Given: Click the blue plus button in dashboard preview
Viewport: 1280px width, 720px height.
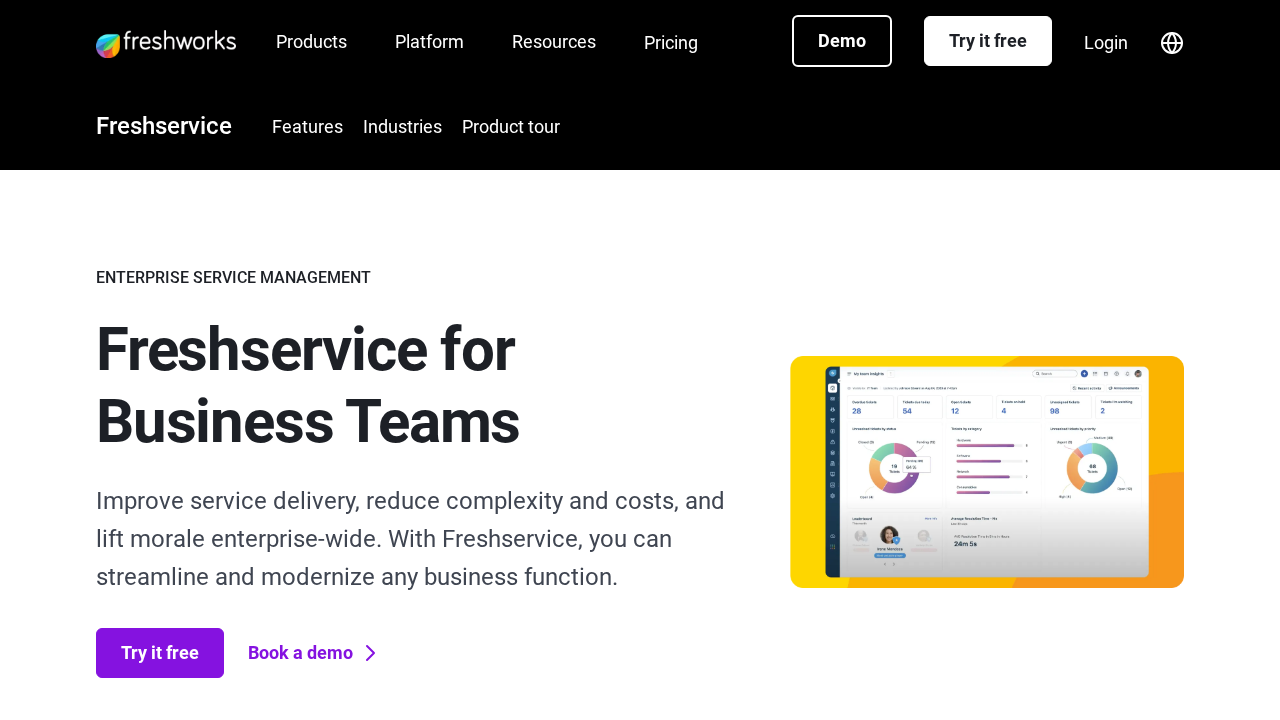Looking at the screenshot, I should (1084, 374).
